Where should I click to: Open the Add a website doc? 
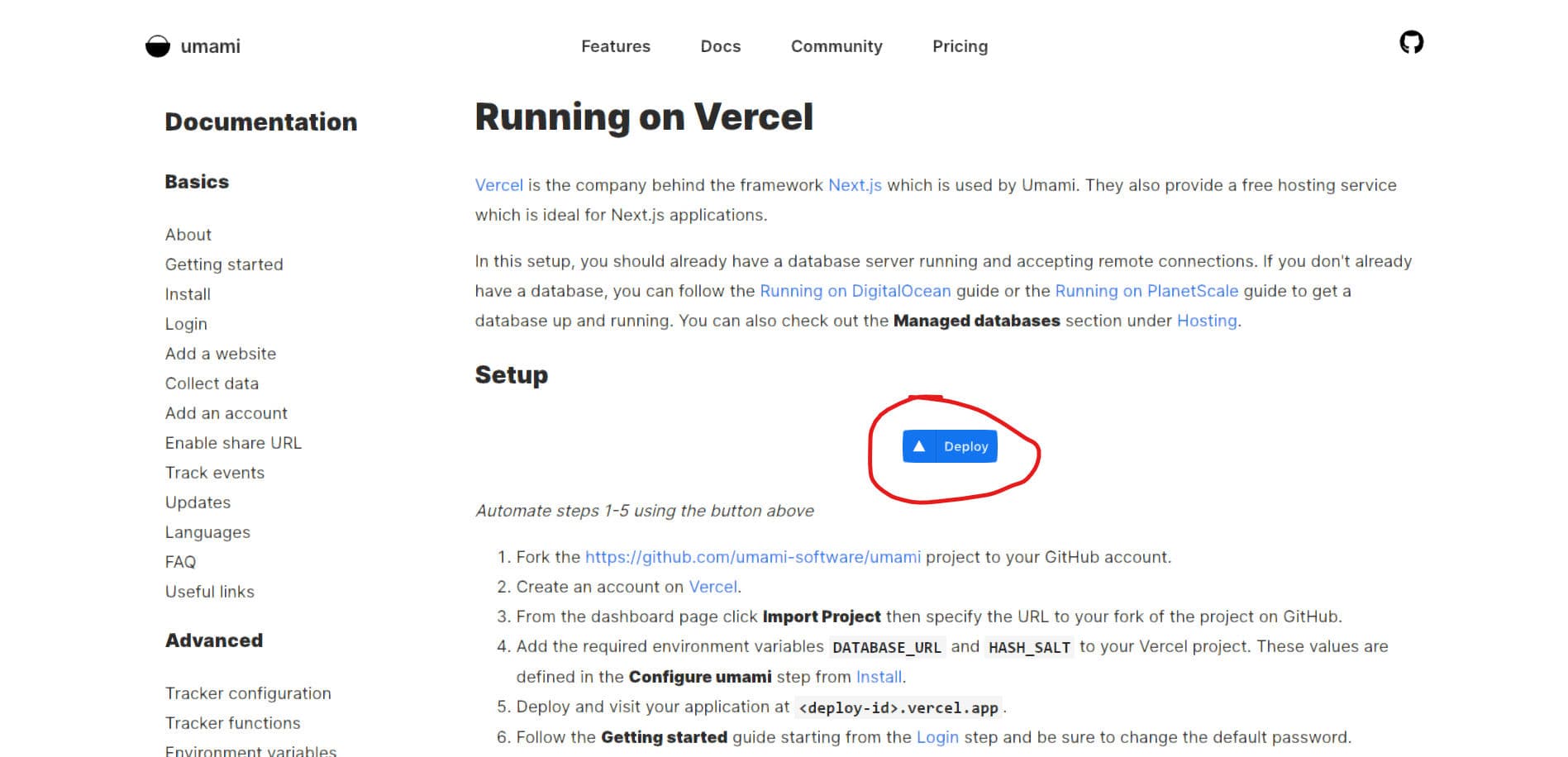(221, 354)
